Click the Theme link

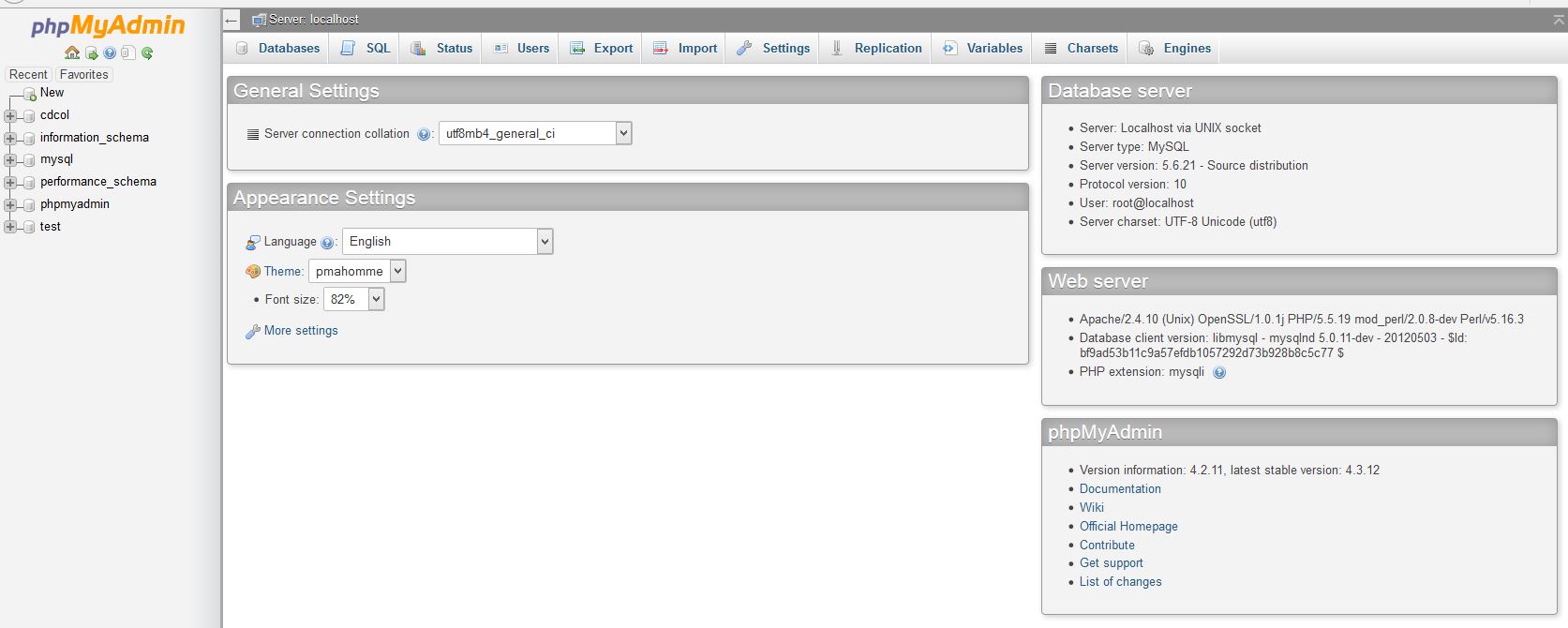(283, 272)
